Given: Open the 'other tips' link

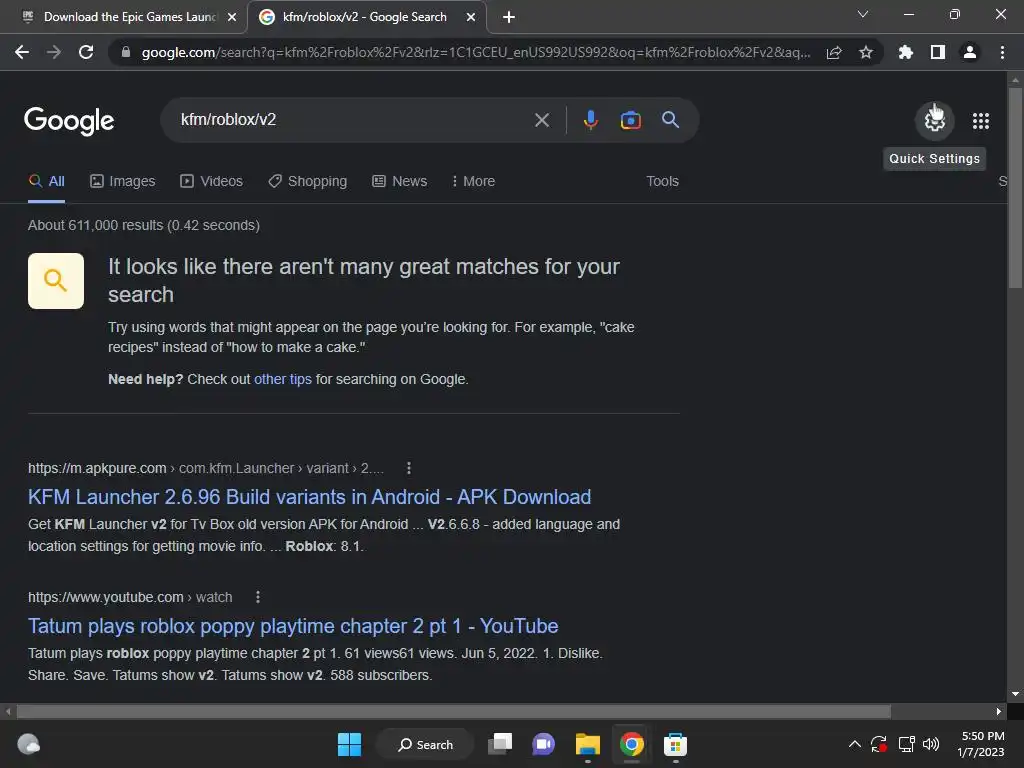Looking at the screenshot, I should click(283, 379).
